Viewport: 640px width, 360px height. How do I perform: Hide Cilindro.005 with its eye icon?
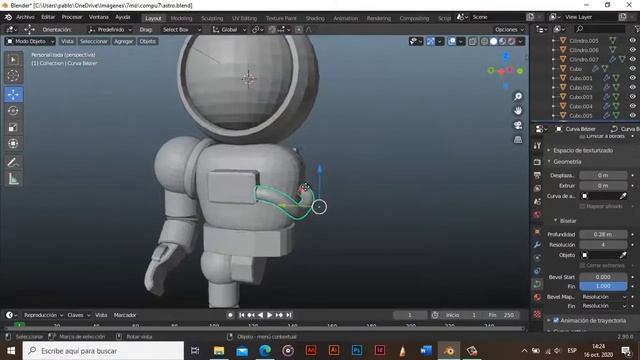coord(633,40)
